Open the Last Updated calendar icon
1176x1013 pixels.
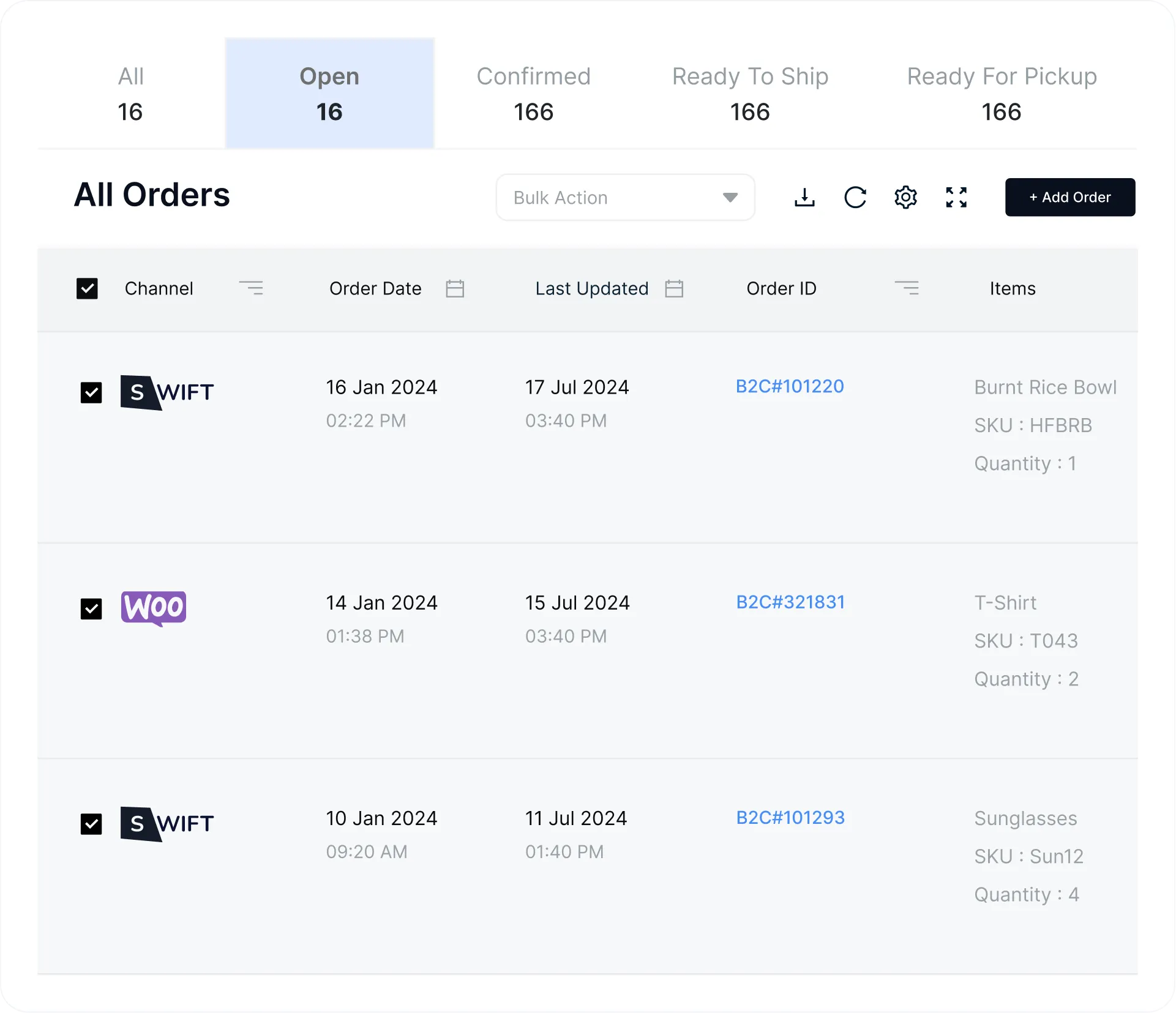click(674, 288)
